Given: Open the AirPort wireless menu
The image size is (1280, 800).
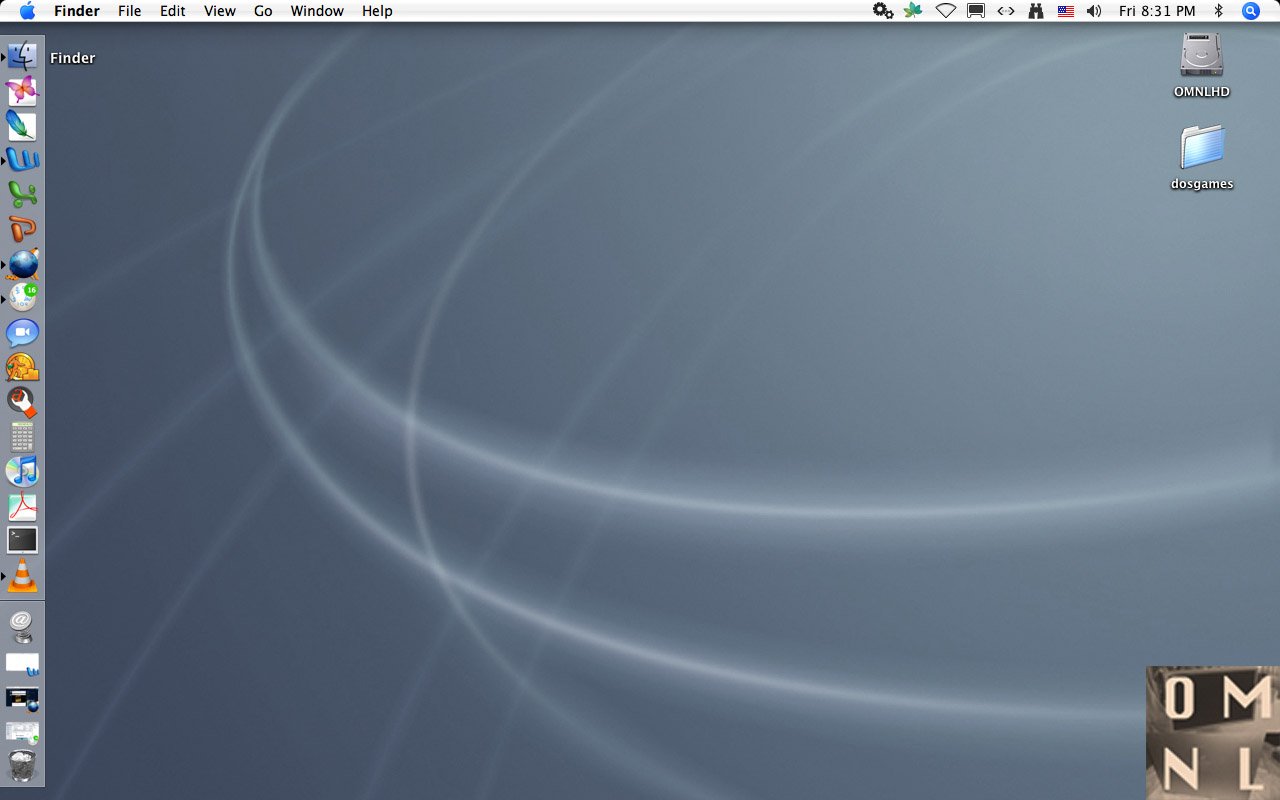Looking at the screenshot, I should click(945, 11).
